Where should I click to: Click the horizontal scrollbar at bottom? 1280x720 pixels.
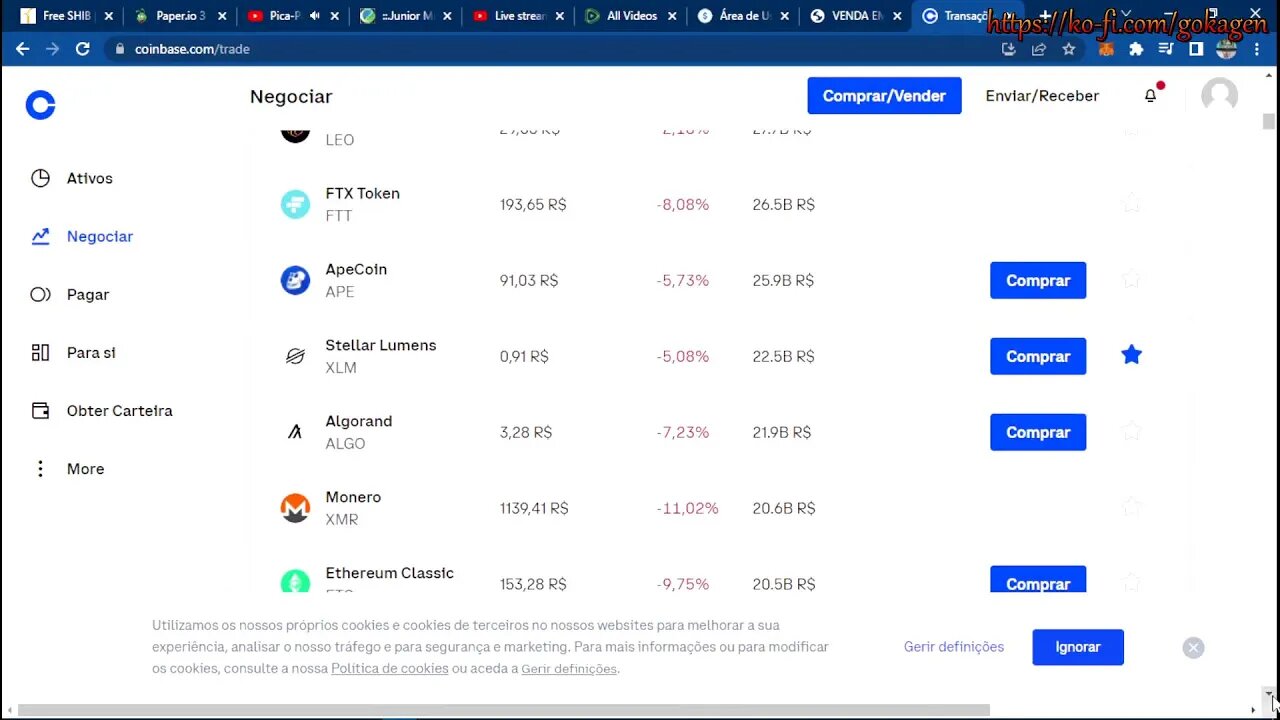point(504,710)
